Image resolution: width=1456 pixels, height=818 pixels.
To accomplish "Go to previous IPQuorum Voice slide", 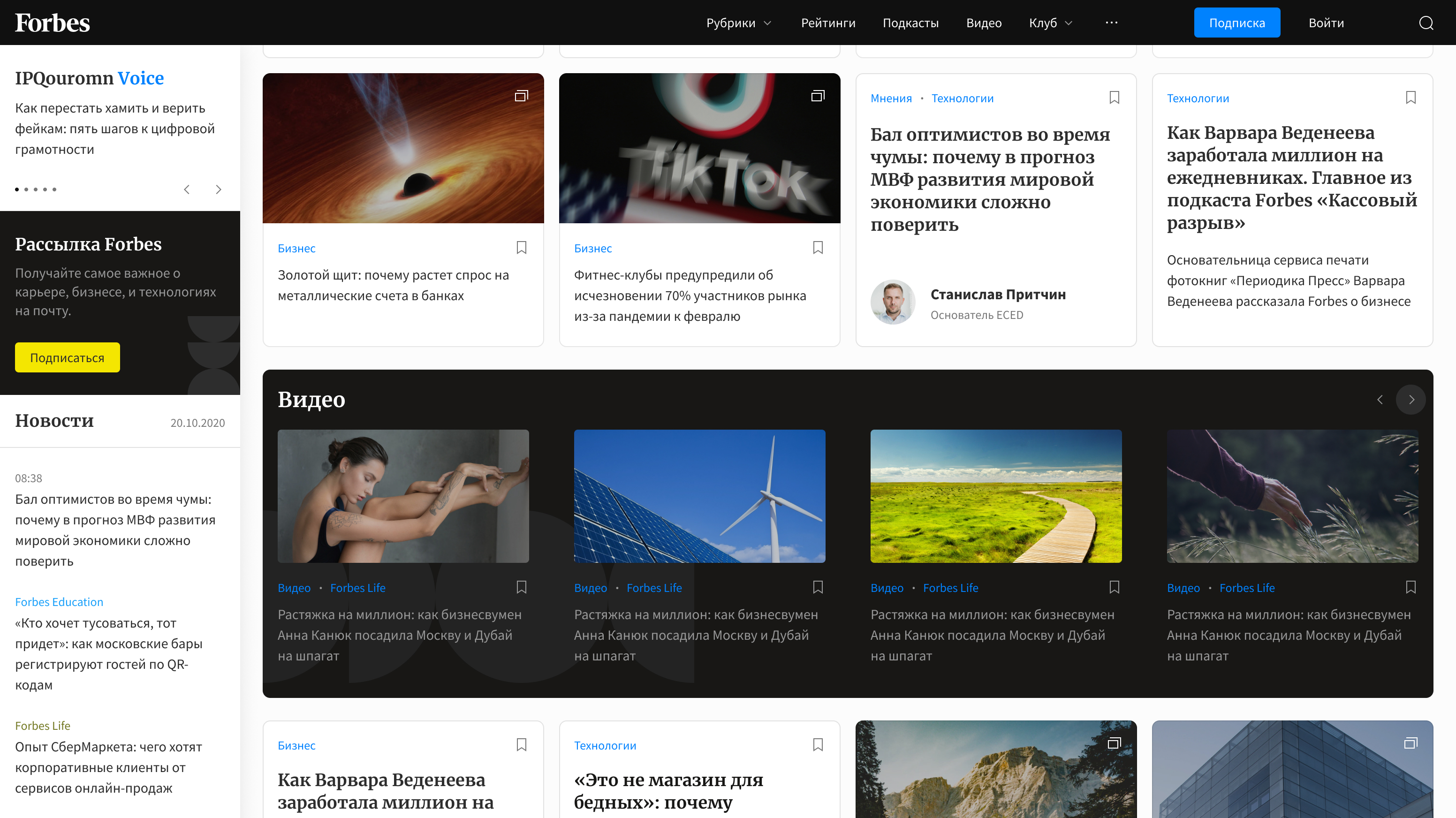I will coord(187,189).
